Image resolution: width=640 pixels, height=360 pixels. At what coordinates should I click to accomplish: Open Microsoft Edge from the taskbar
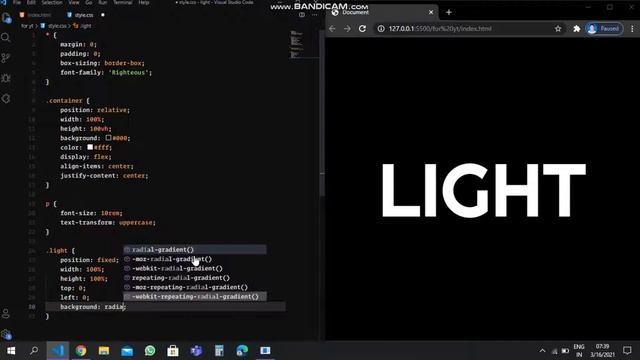click(242, 351)
